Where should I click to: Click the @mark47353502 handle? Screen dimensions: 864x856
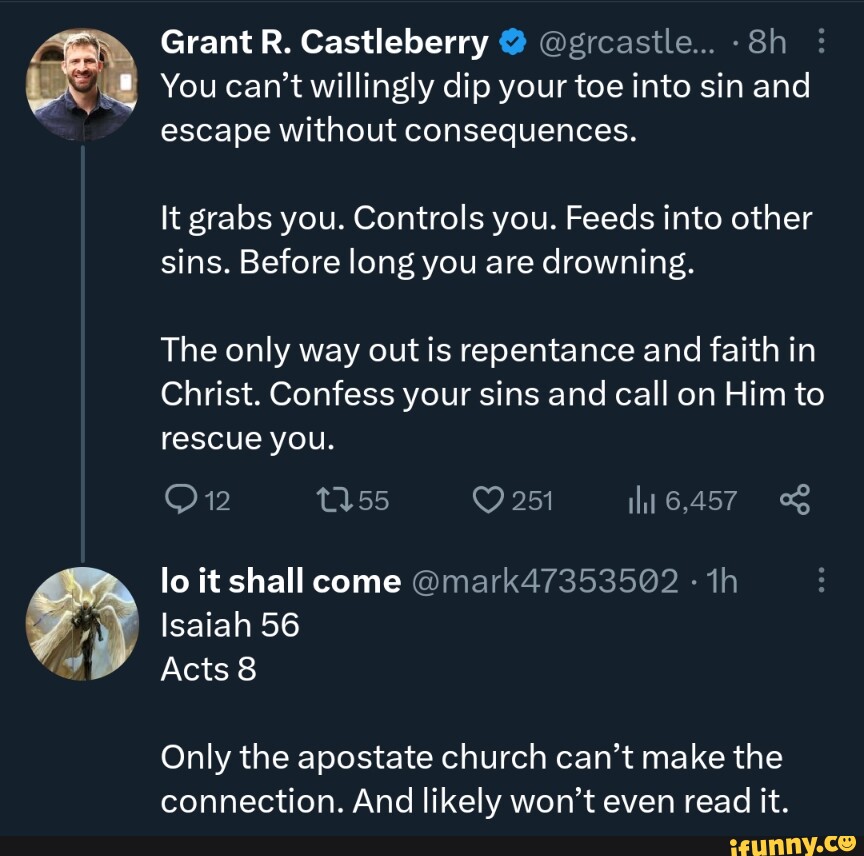[546, 581]
